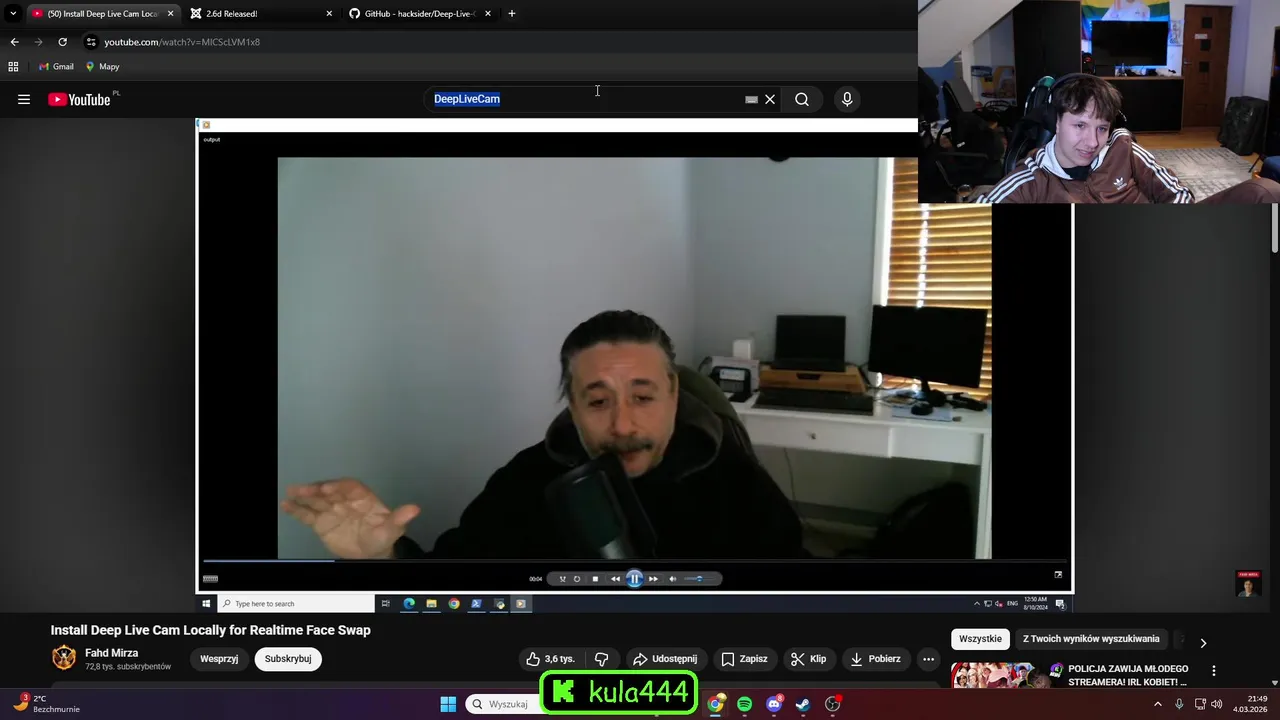
Task: Open Chrome apps grid shortcut
Action: point(13,67)
